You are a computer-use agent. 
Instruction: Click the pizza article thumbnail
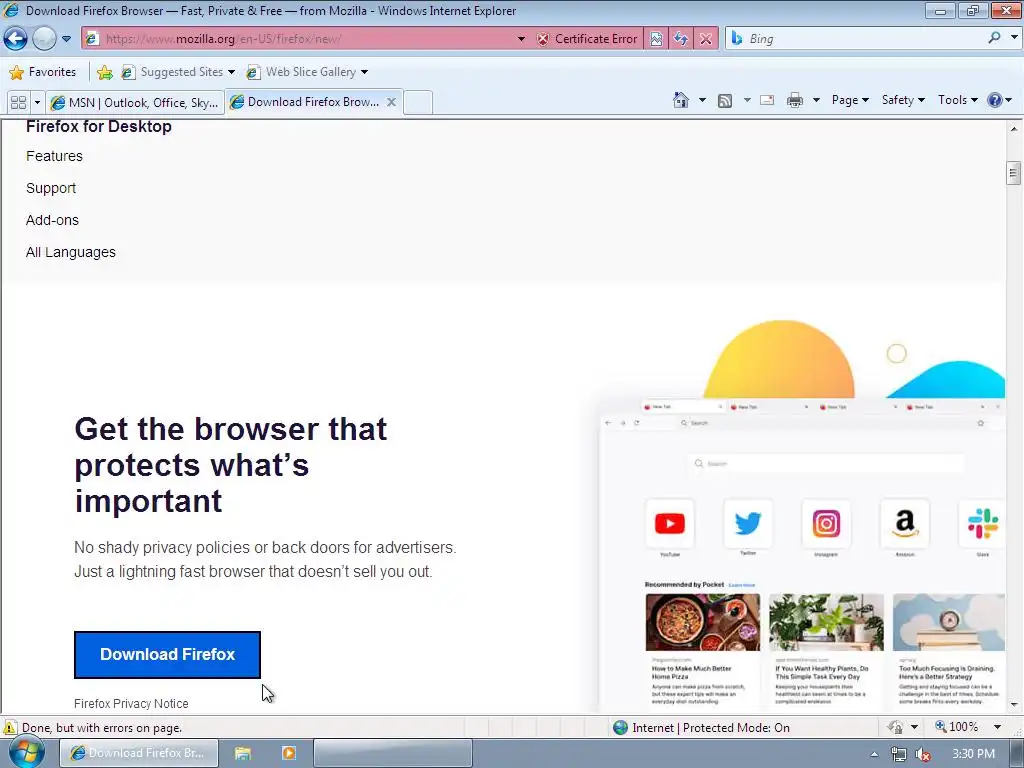click(x=703, y=622)
